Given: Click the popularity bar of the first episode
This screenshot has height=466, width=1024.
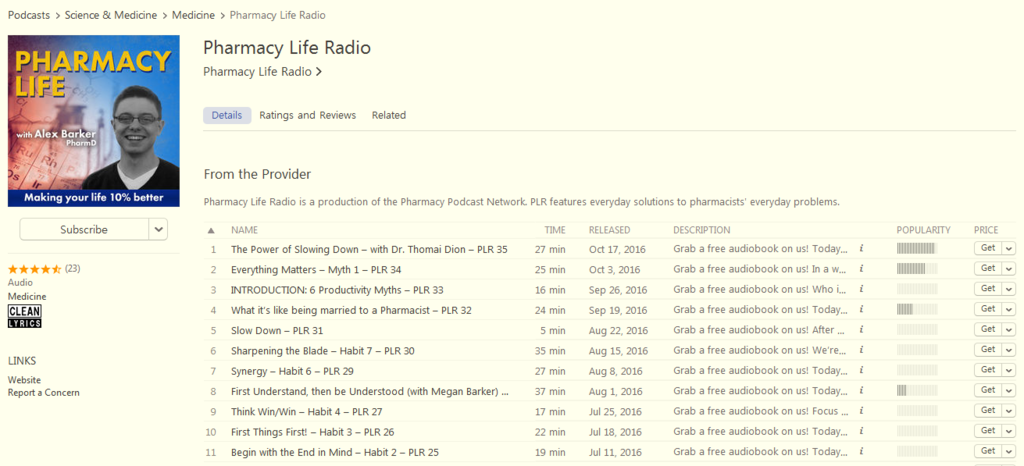Looking at the screenshot, I should click(916, 249).
